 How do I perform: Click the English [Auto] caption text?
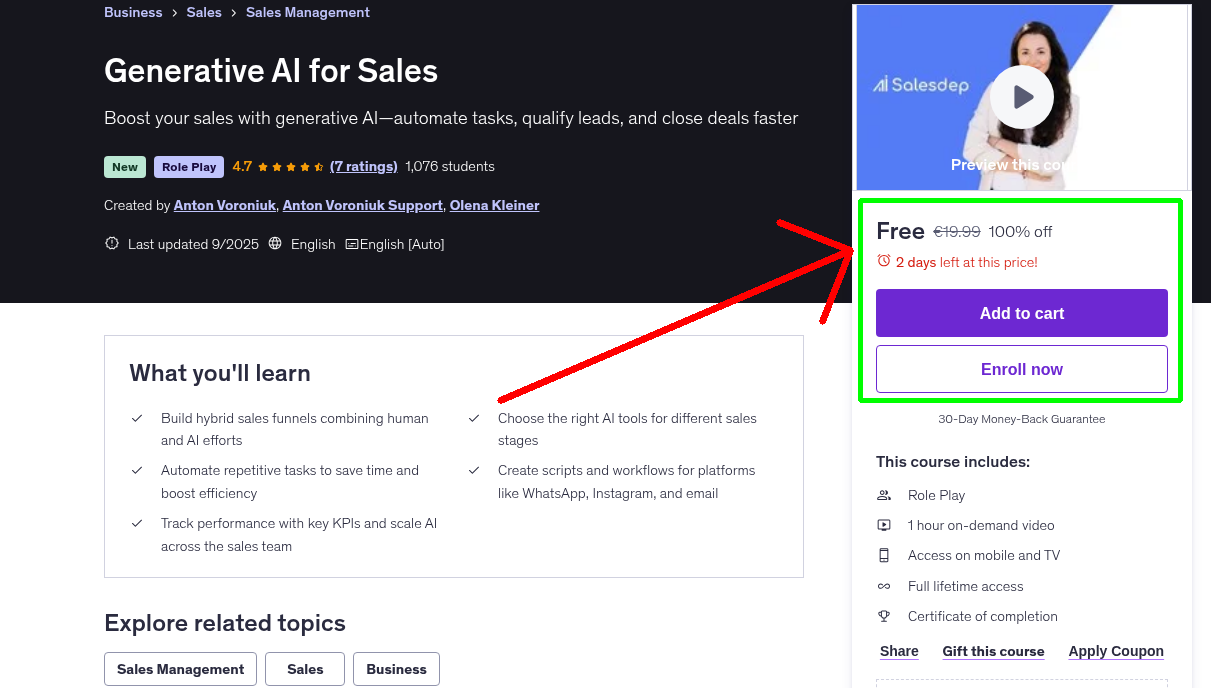[x=402, y=244]
